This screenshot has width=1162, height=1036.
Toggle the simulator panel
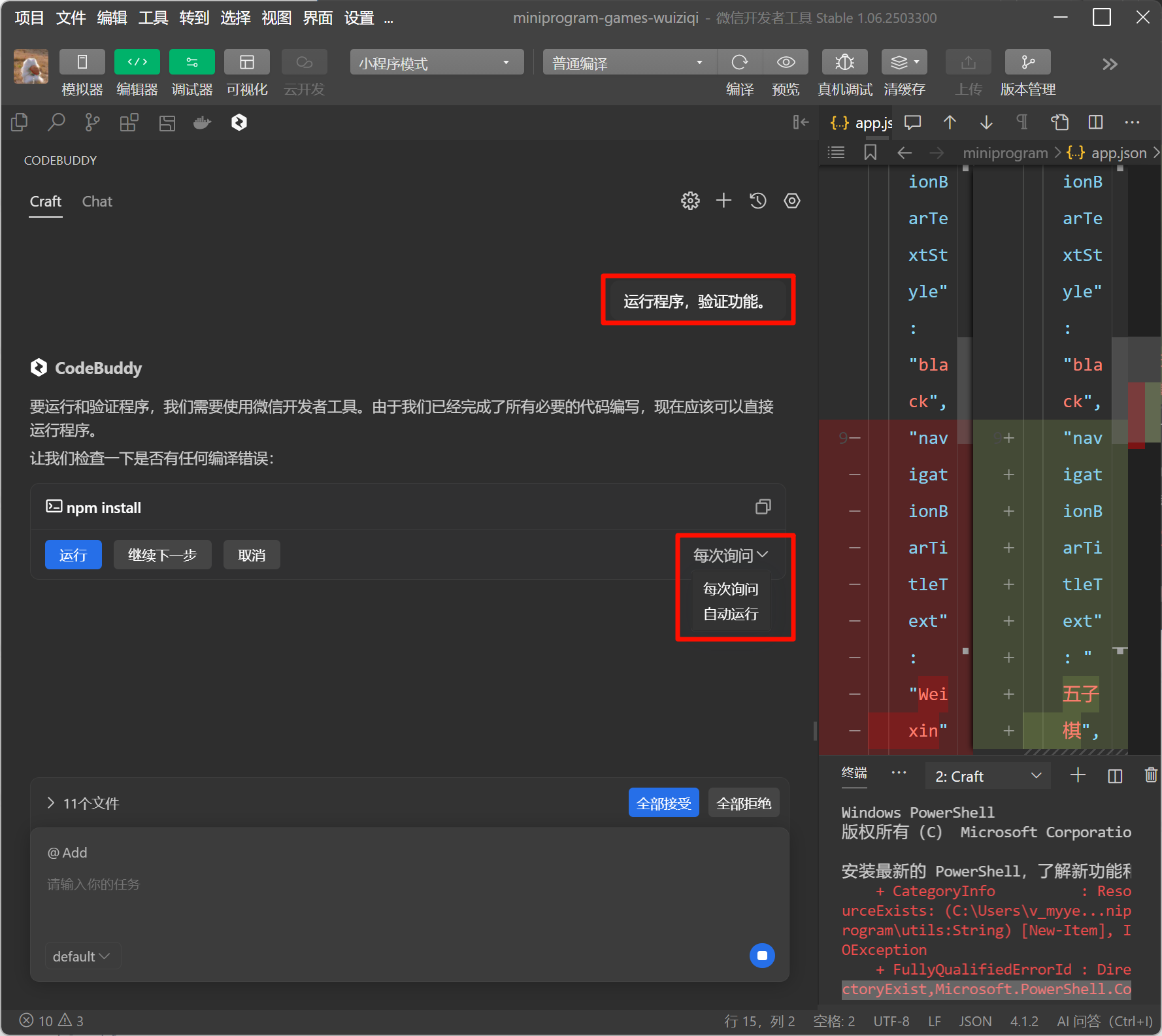[x=82, y=62]
